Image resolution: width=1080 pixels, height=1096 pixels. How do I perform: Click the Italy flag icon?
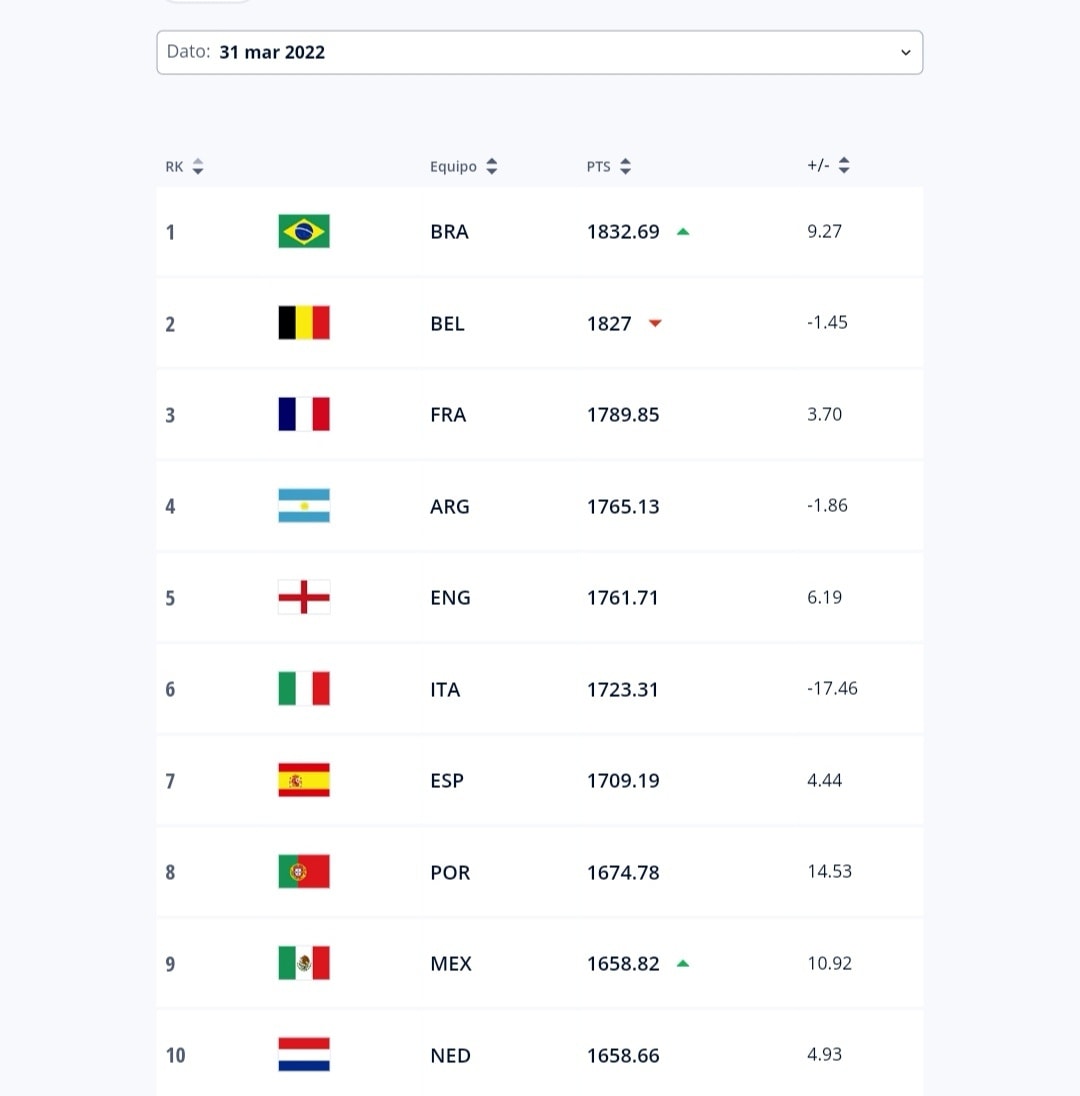(x=304, y=689)
